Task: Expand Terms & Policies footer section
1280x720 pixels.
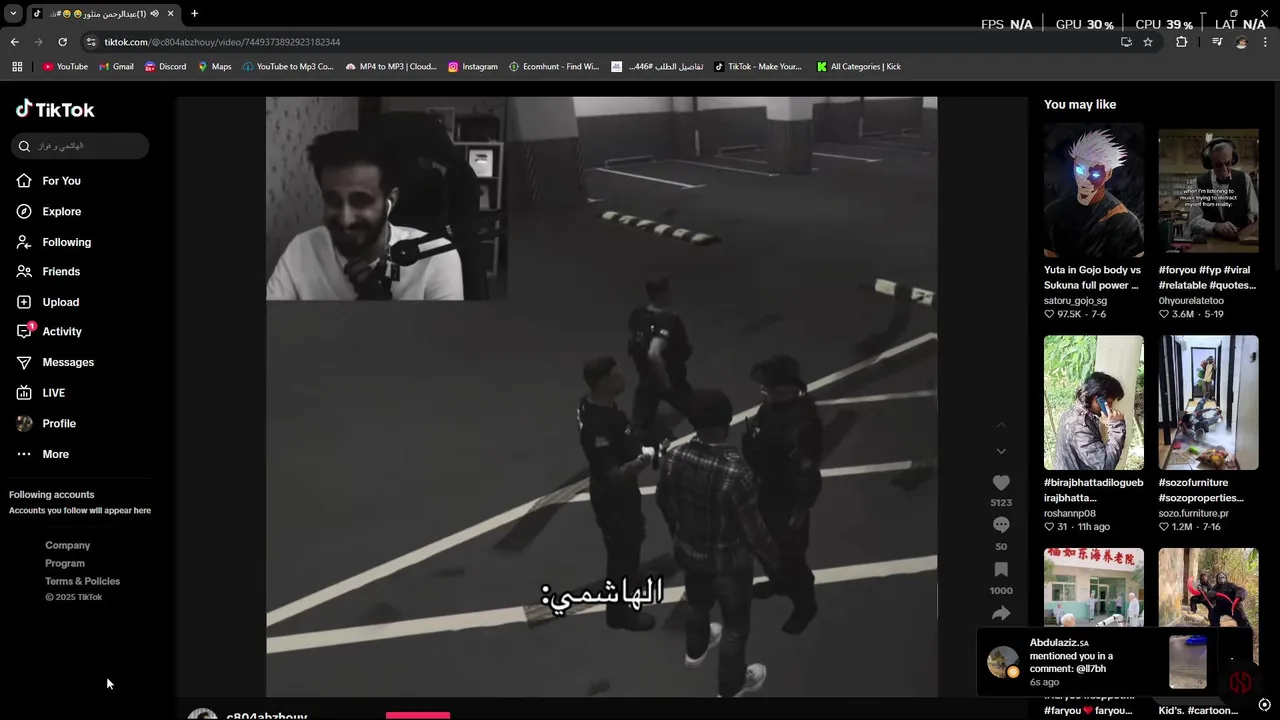Action: coord(82,581)
